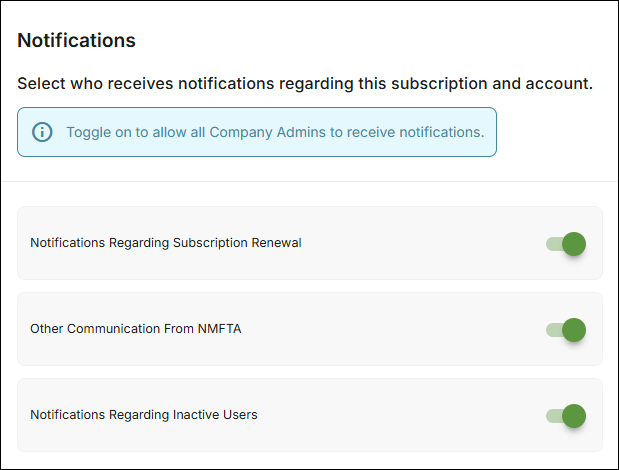Click the light green track of Inactive Users toggle
This screenshot has height=470, width=619.
(554, 416)
